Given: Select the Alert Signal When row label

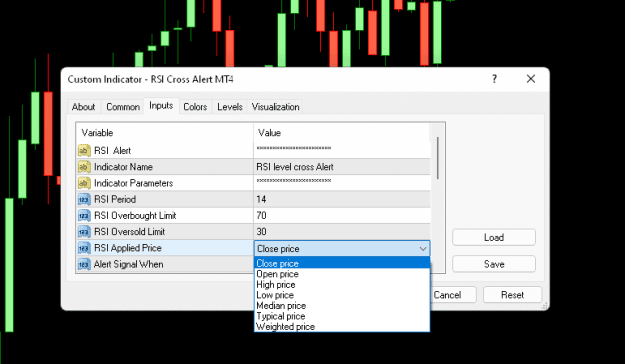Looking at the screenshot, I should [128, 264].
